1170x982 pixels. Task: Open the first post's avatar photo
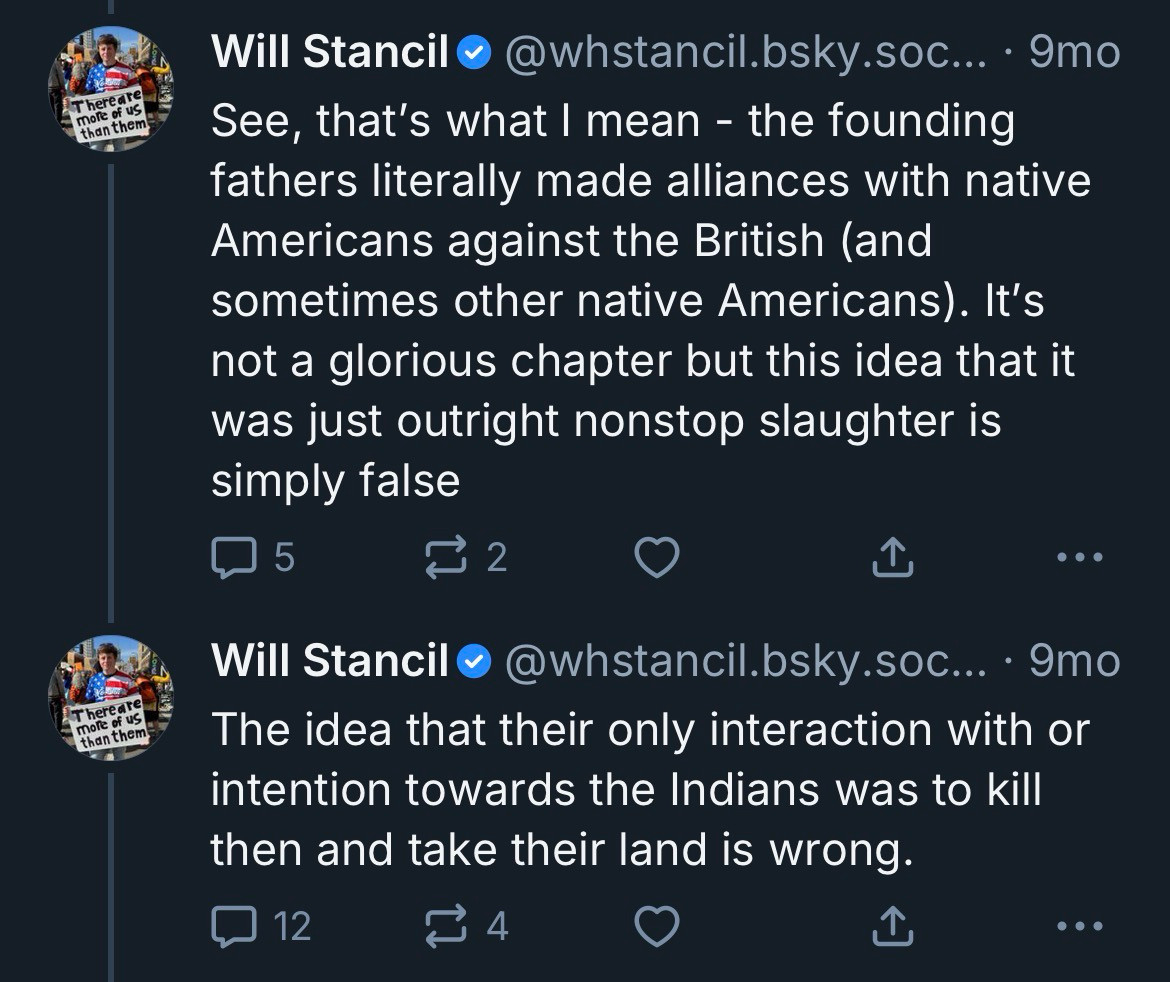click(x=111, y=89)
